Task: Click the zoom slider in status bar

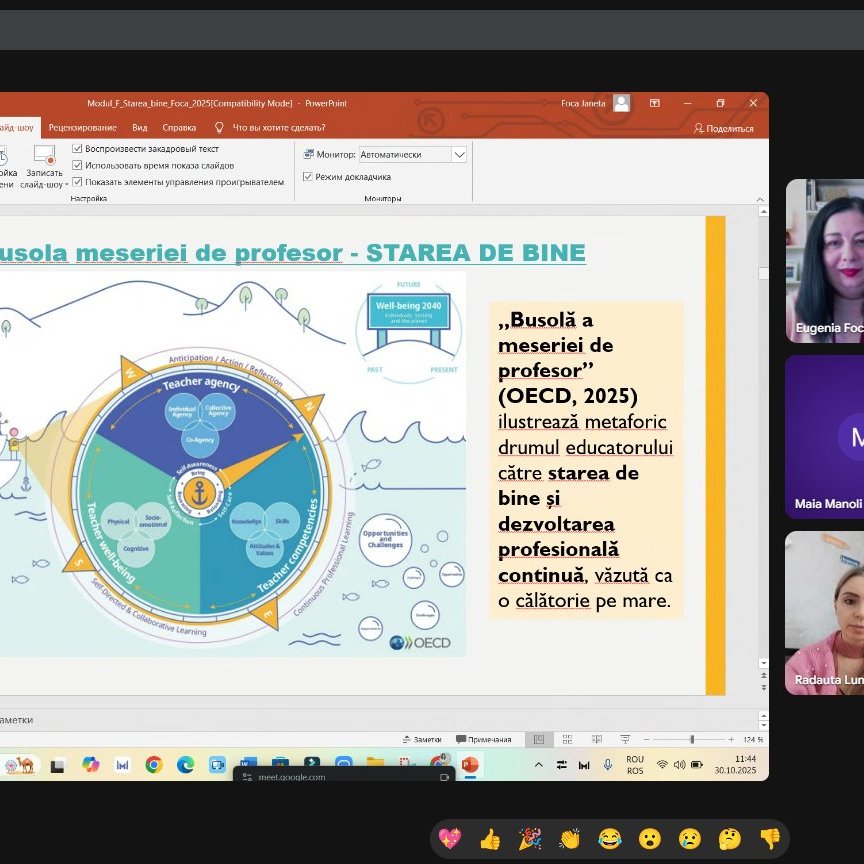Action: [x=691, y=740]
